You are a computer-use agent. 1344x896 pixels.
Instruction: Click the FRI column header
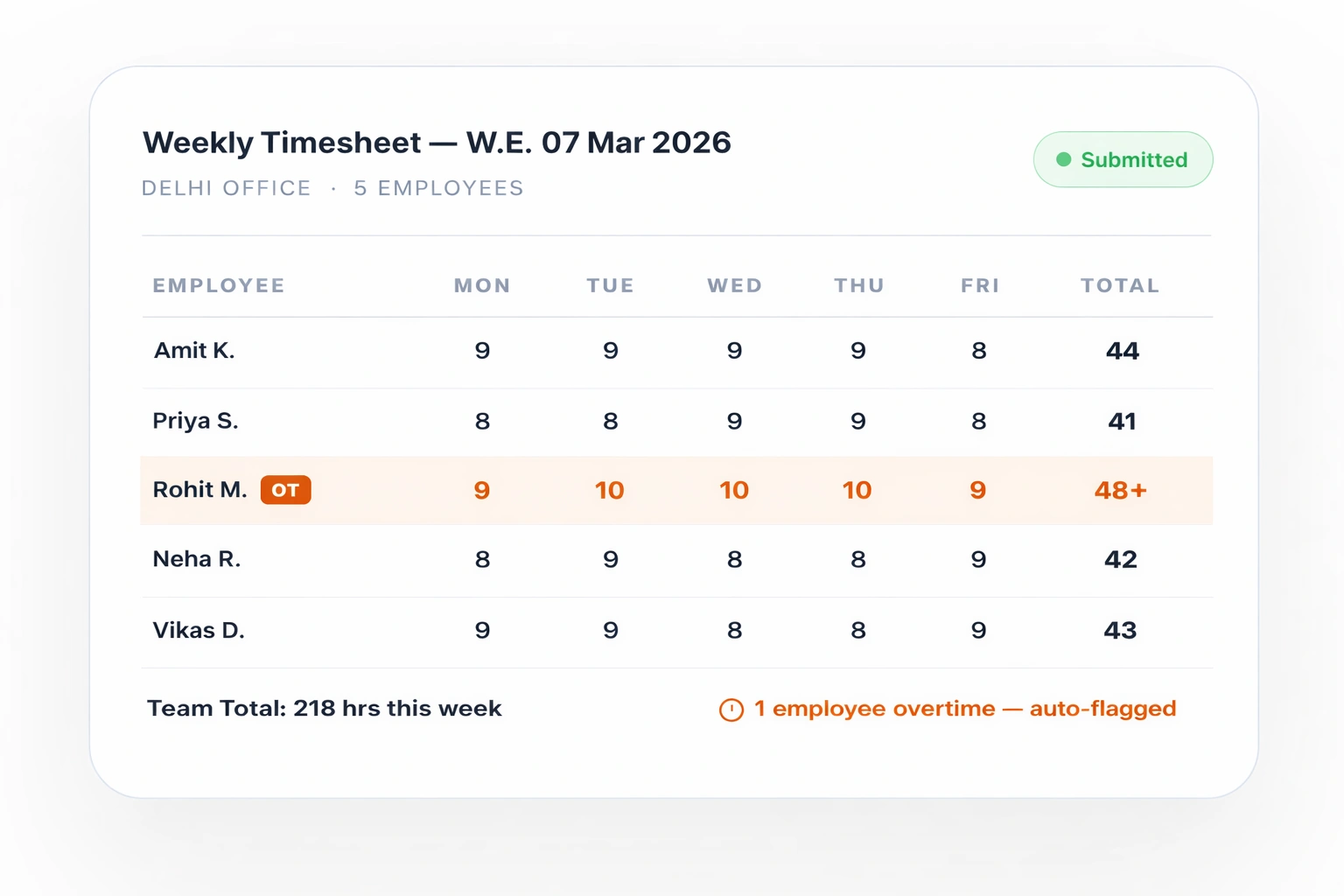pyautogui.click(x=978, y=285)
